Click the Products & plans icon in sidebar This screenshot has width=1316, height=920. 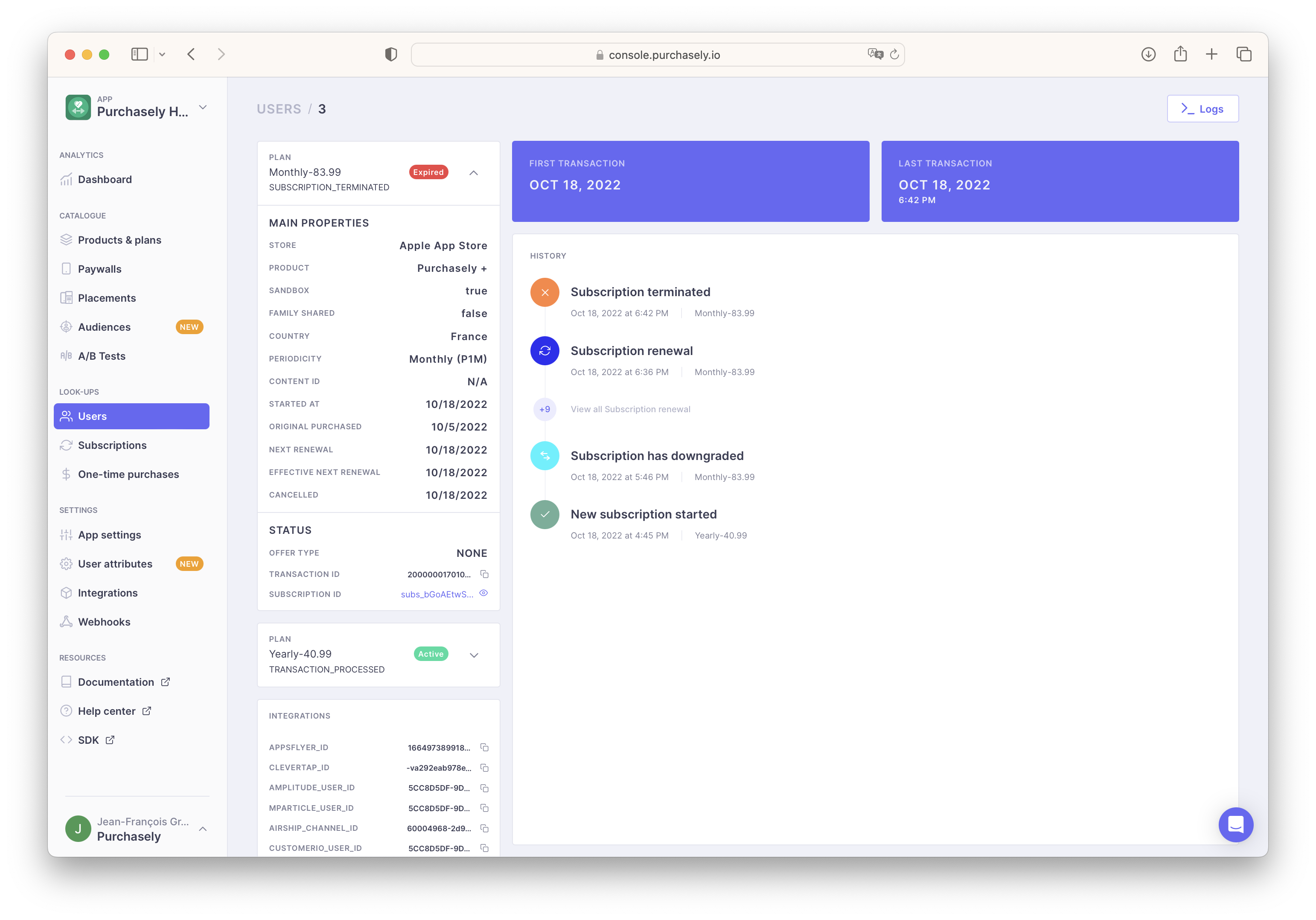coord(67,240)
